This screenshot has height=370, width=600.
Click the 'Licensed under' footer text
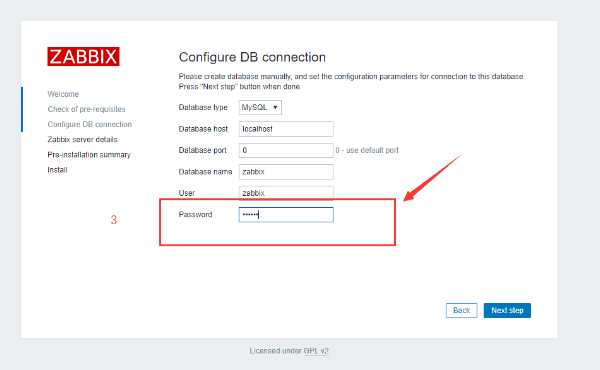click(276, 350)
